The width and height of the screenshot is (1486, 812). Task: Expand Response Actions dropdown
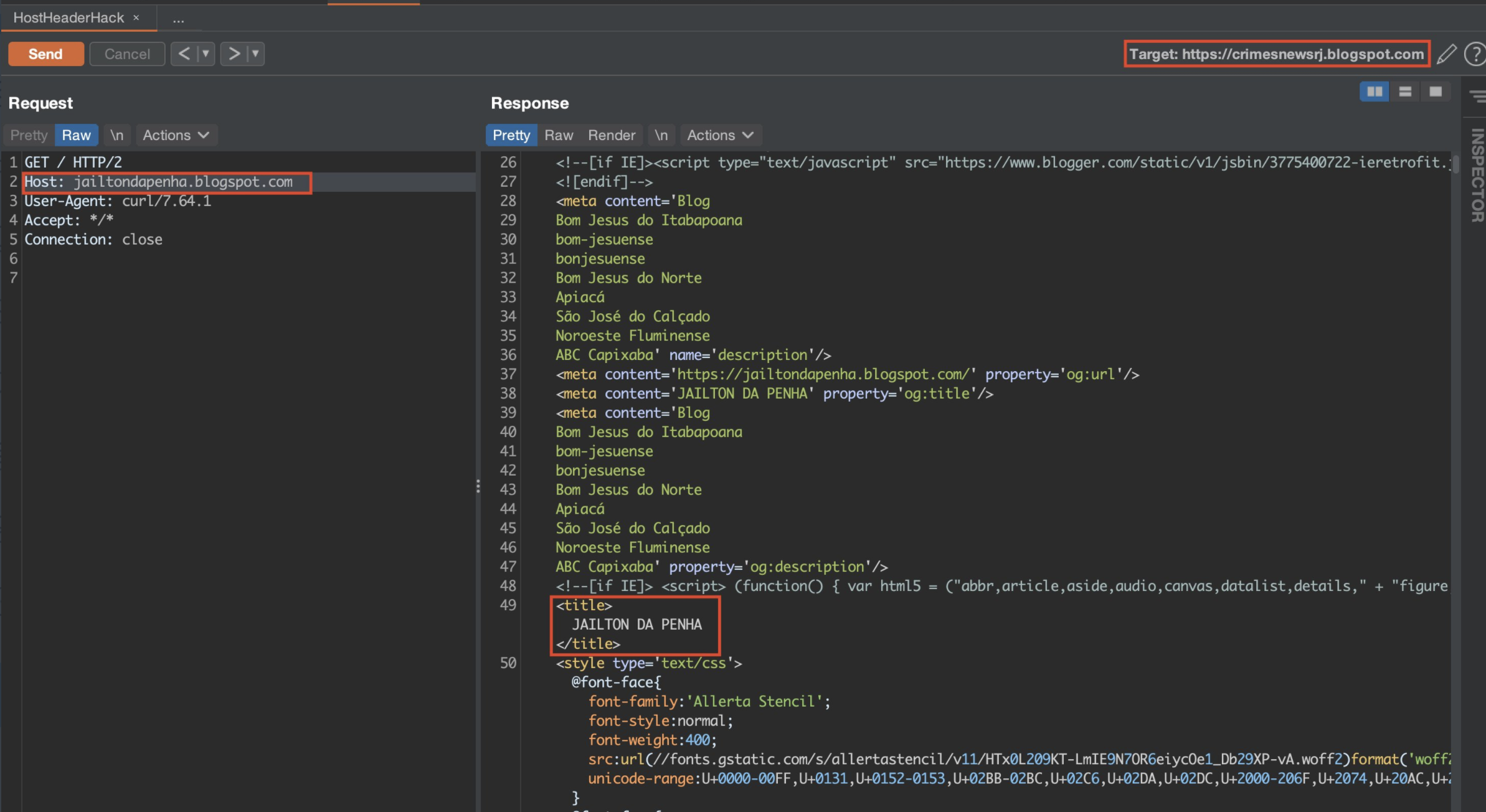pos(720,135)
